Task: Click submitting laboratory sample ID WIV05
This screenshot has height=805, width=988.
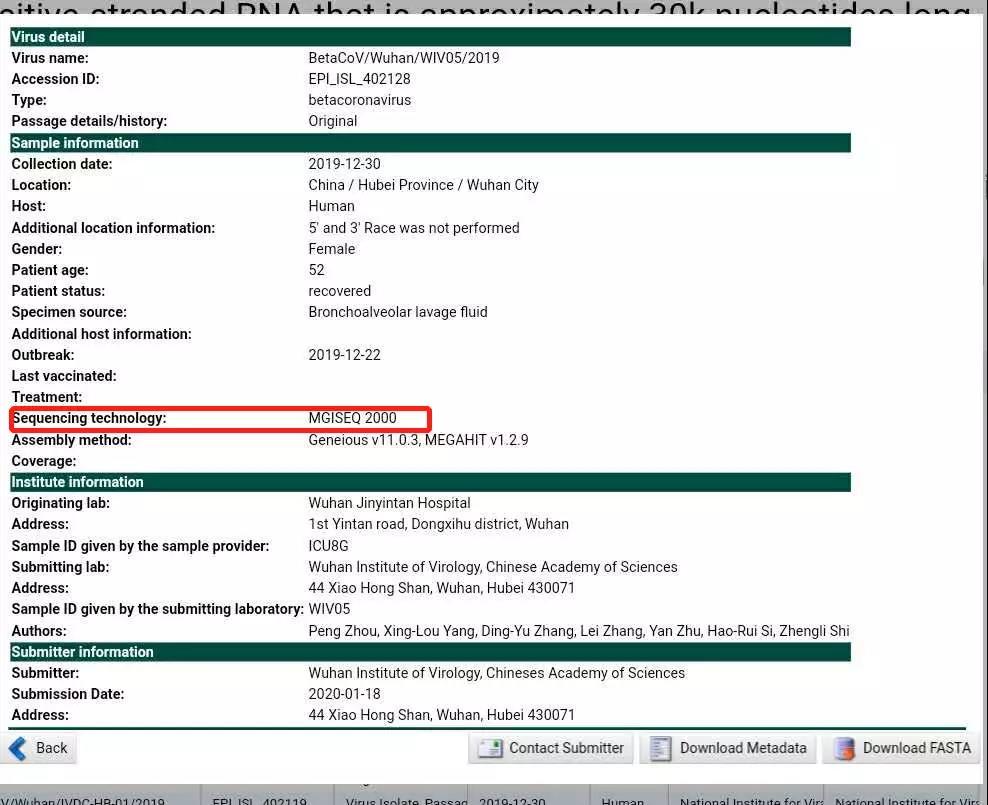Action: pos(329,609)
